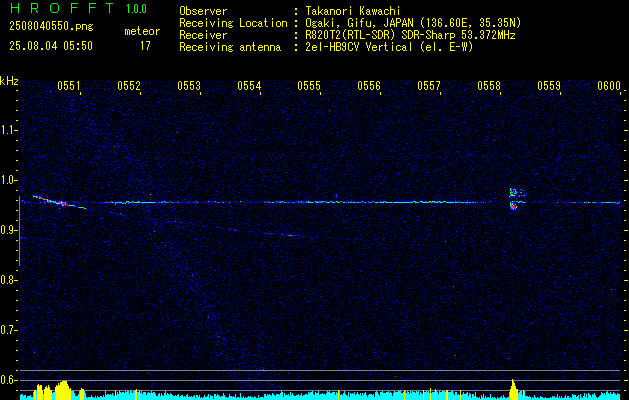Click the tall yellow power peak below 0558 echo
Viewport: 629px width, 400px height.
(x=513, y=389)
